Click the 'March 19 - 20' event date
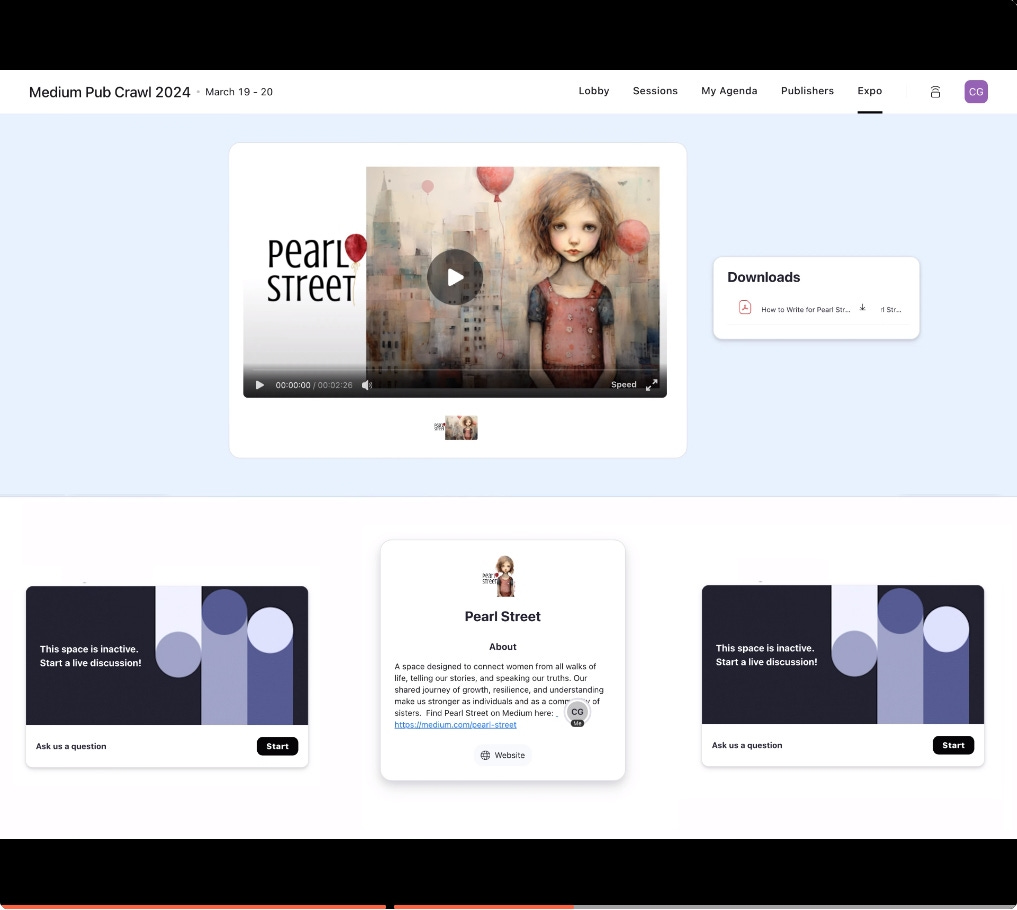 pyautogui.click(x=239, y=92)
